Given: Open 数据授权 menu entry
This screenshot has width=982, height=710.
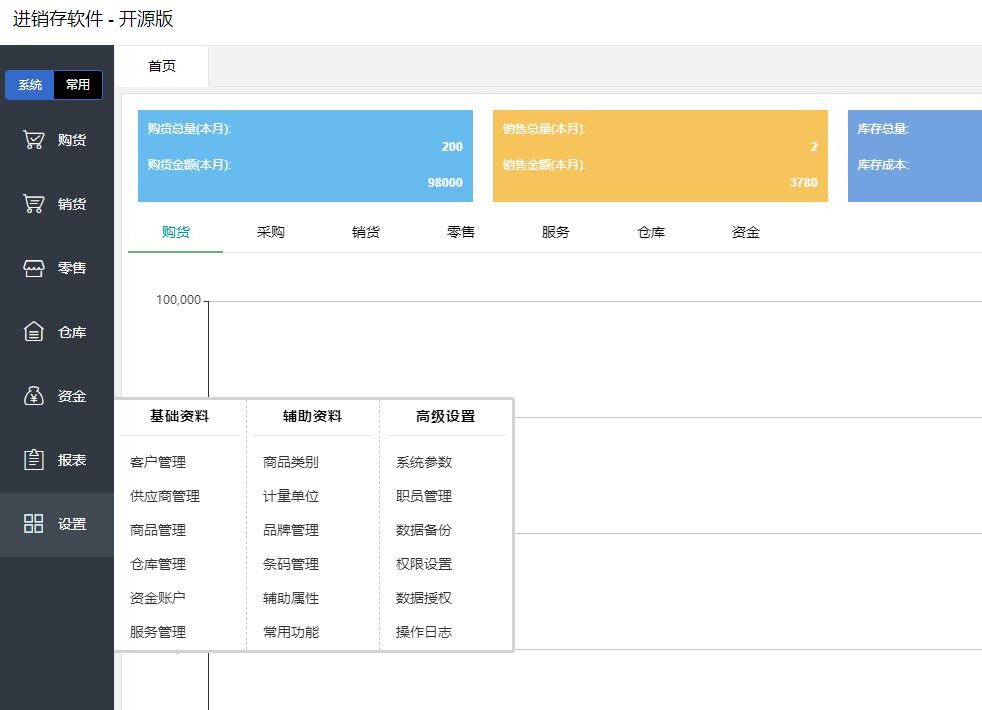Looking at the screenshot, I should click(424, 598).
